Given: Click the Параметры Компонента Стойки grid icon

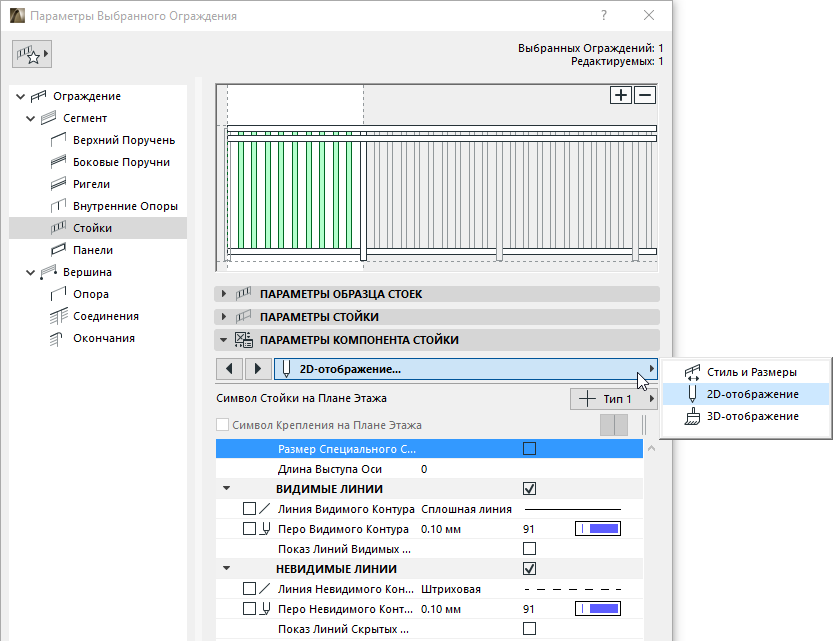Looking at the screenshot, I should coord(242,338).
